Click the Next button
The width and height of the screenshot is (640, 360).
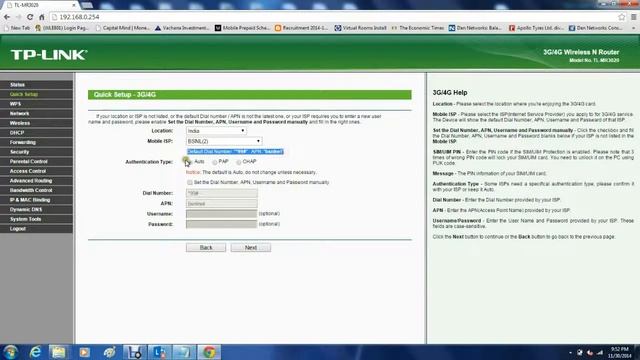(251, 247)
